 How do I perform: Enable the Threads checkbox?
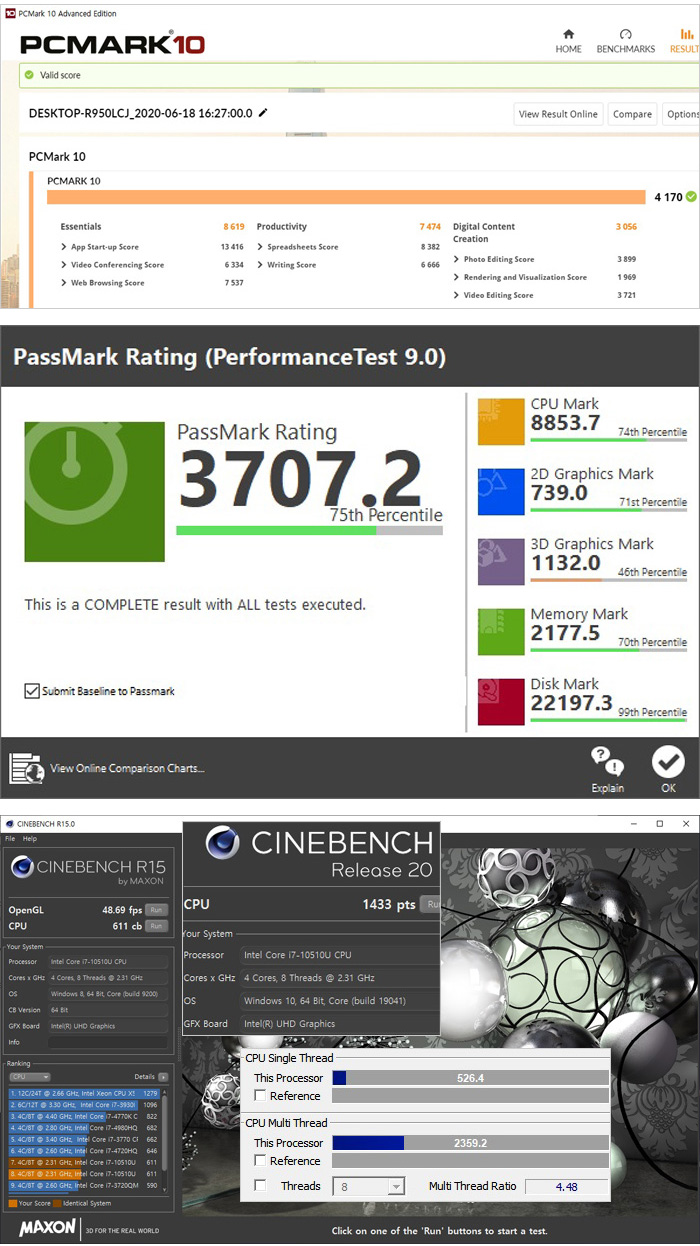coord(260,1186)
